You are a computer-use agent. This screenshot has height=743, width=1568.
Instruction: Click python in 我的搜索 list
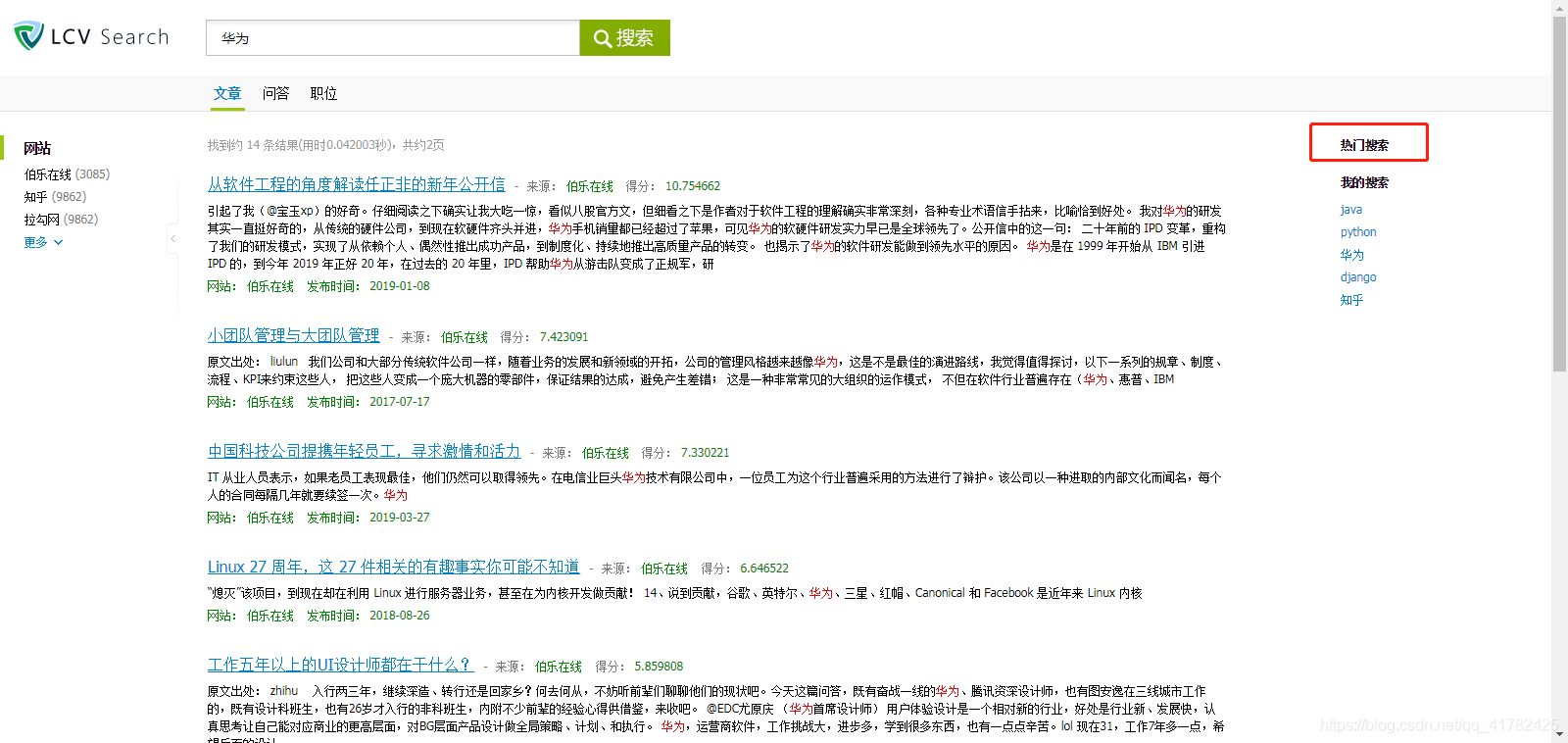point(1358,232)
